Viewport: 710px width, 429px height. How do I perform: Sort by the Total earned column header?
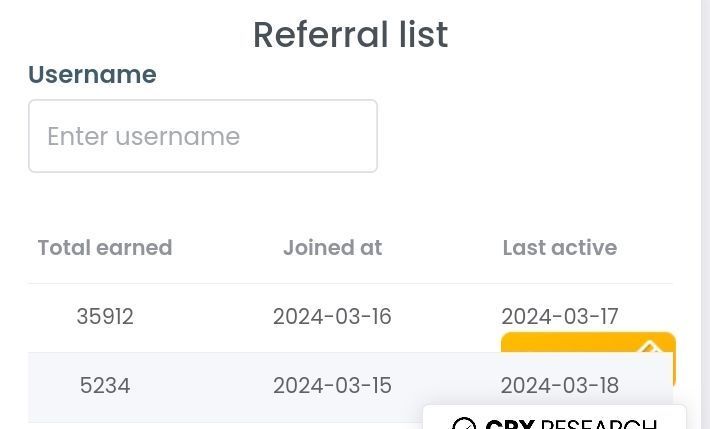click(105, 248)
